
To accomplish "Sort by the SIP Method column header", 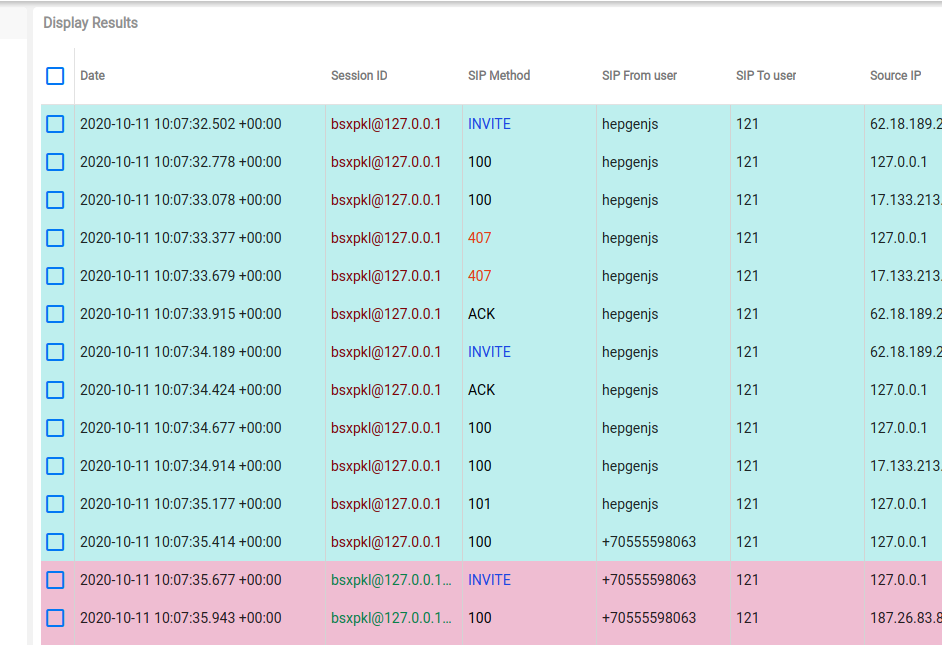I will click(498, 76).
